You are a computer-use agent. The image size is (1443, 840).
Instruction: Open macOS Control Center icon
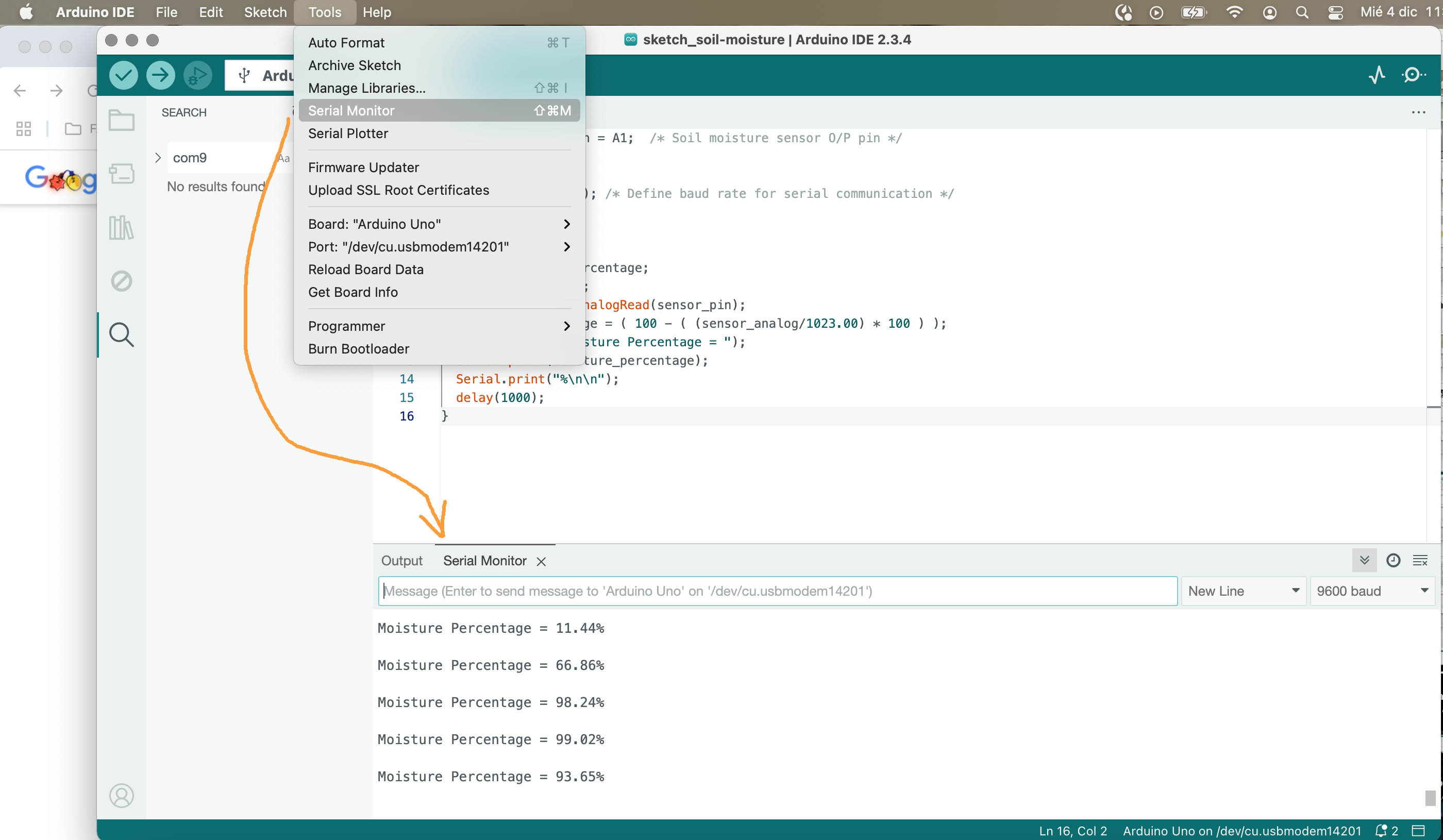(1335, 12)
